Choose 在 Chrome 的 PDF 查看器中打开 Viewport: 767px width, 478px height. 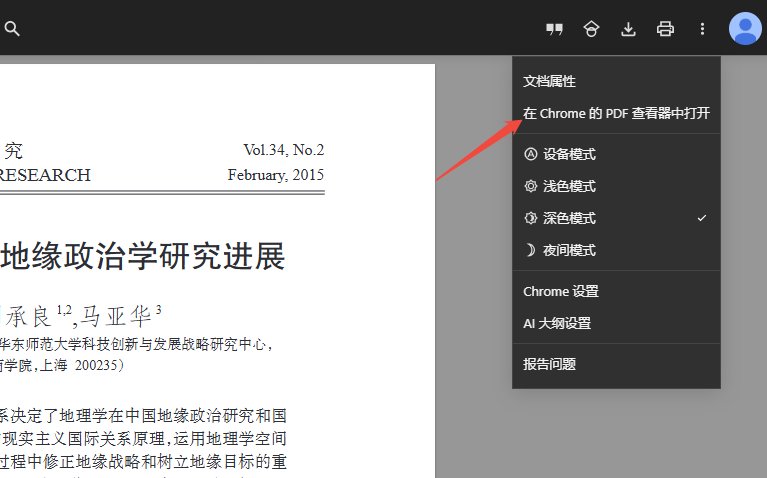[x=616, y=114]
